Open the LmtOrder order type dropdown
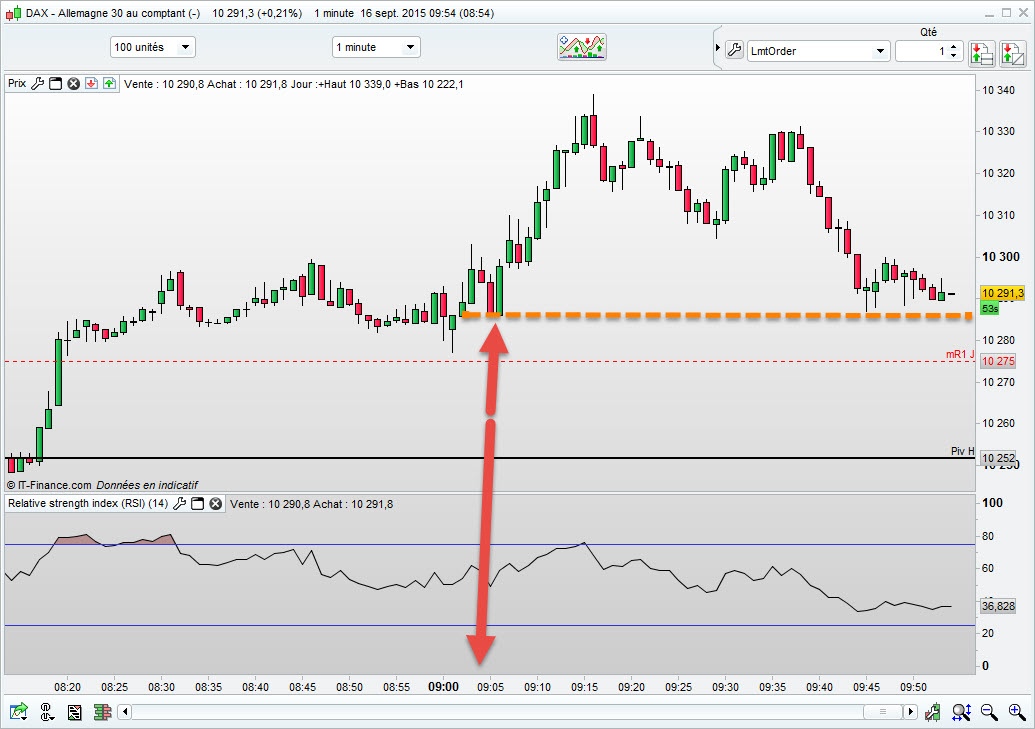 (x=818, y=51)
